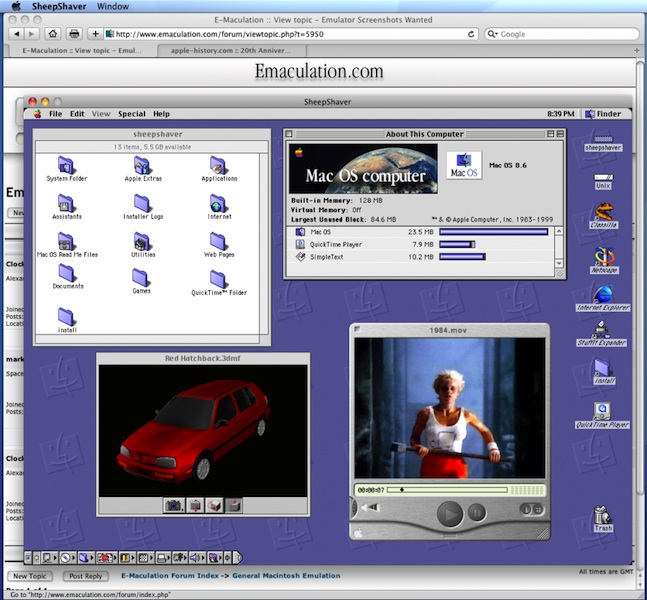The height and width of the screenshot is (600, 647).
Task: Select the Classilla desktop icon
Action: pyautogui.click(x=602, y=211)
